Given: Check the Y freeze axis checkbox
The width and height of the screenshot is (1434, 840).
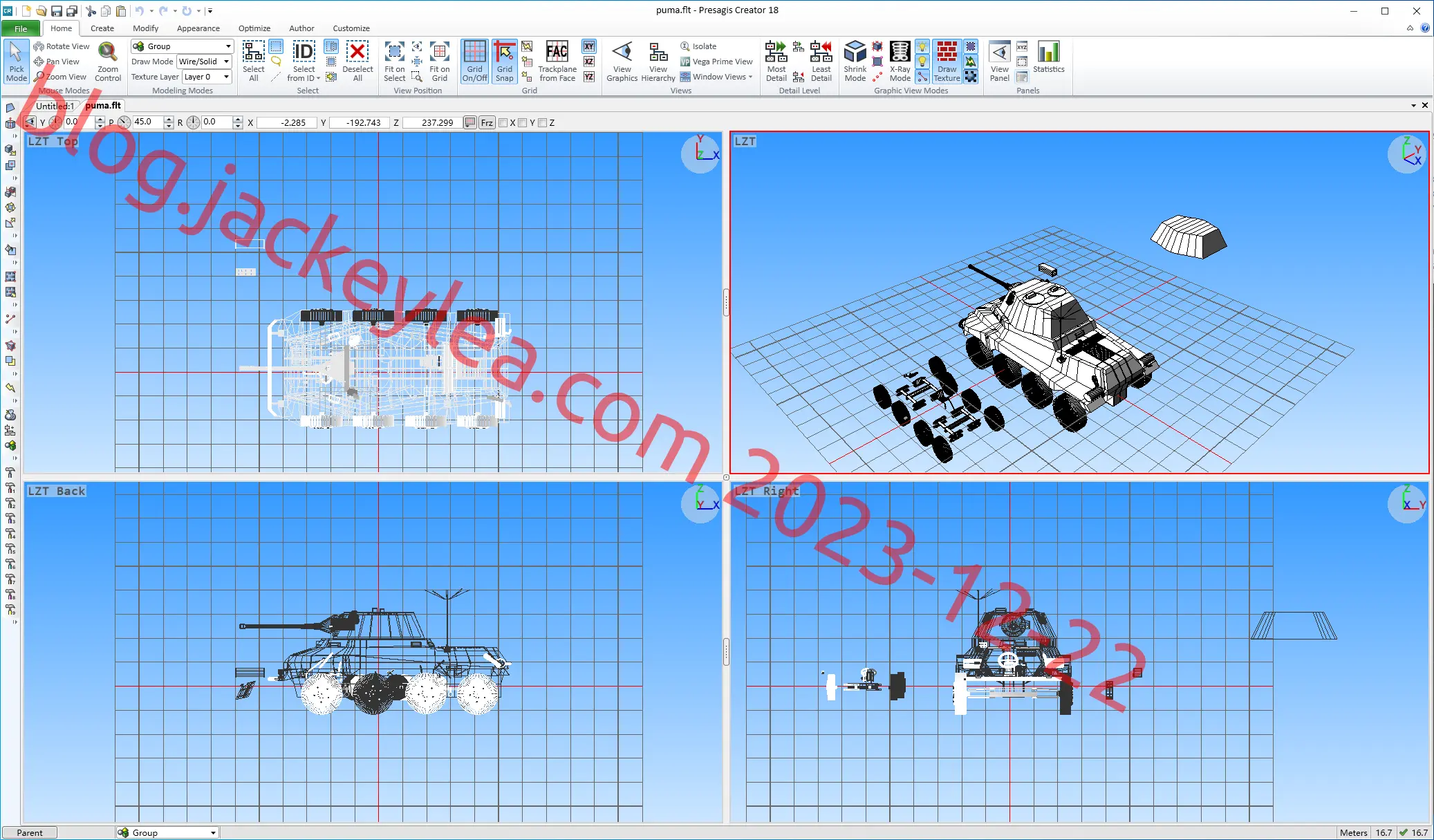Looking at the screenshot, I should pos(523,123).
